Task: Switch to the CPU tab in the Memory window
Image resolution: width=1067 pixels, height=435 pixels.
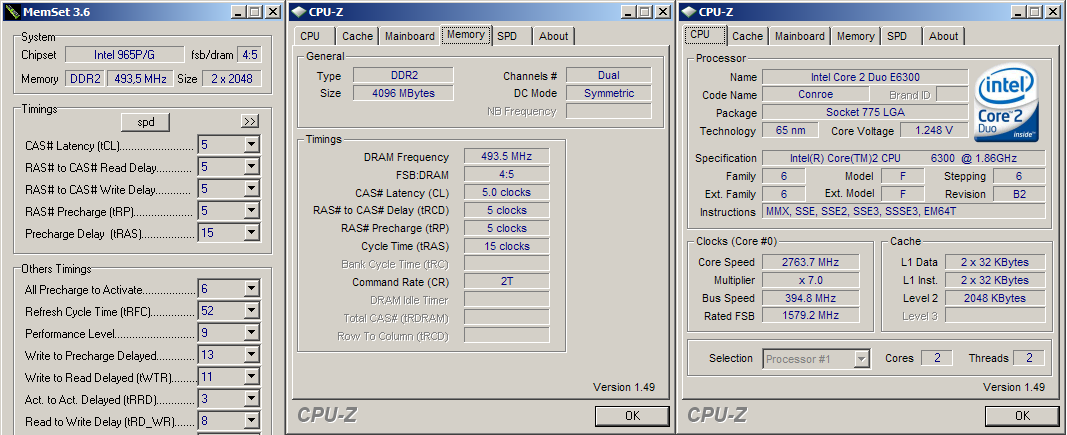Action: (x=314, y=36)
